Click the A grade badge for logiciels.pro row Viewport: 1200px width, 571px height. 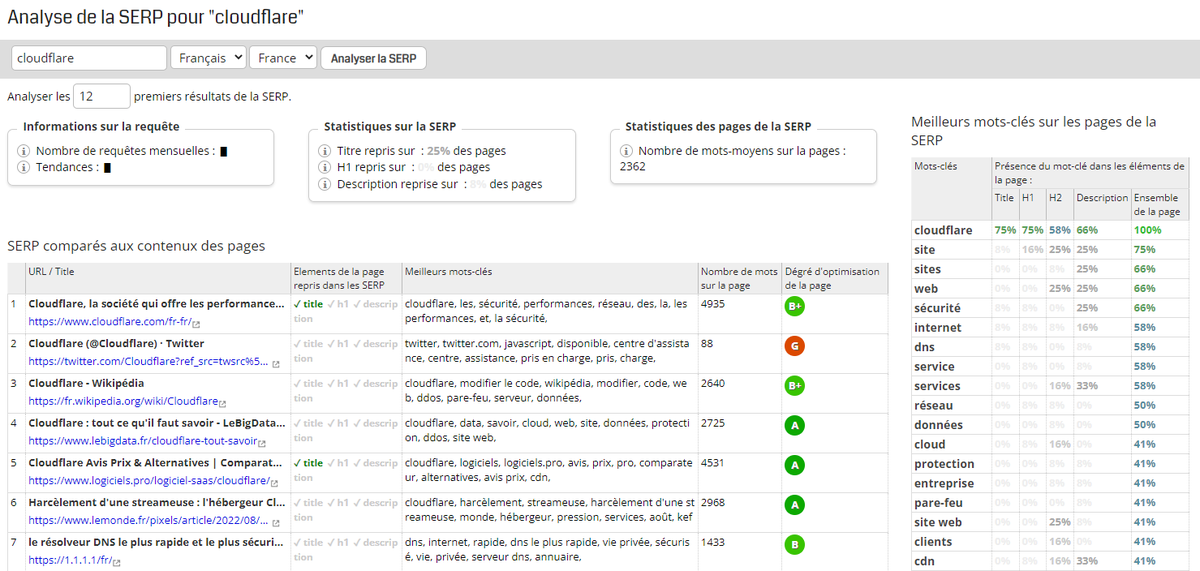tap(795, 466)
